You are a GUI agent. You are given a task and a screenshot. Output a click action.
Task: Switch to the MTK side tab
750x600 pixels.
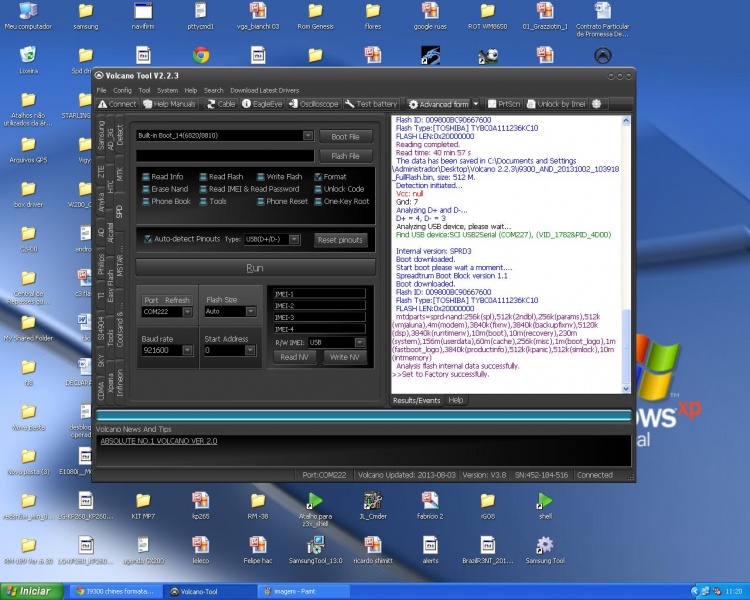[x=120, y=174]
